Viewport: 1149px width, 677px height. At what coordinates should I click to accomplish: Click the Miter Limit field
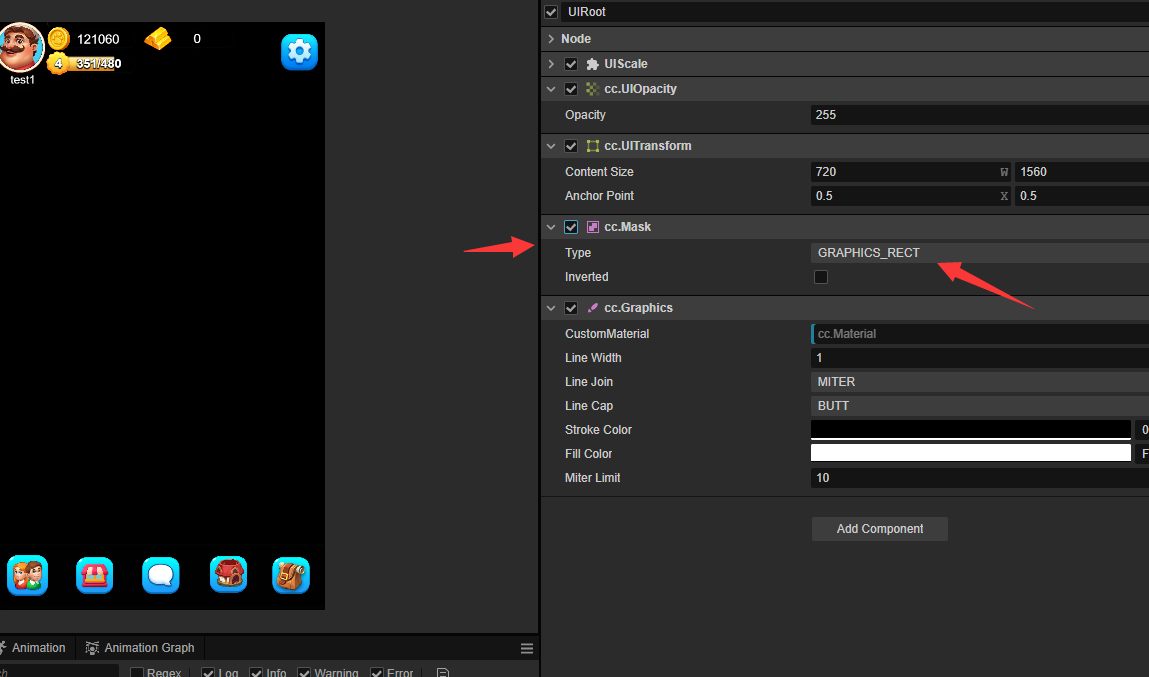point(980,478)
